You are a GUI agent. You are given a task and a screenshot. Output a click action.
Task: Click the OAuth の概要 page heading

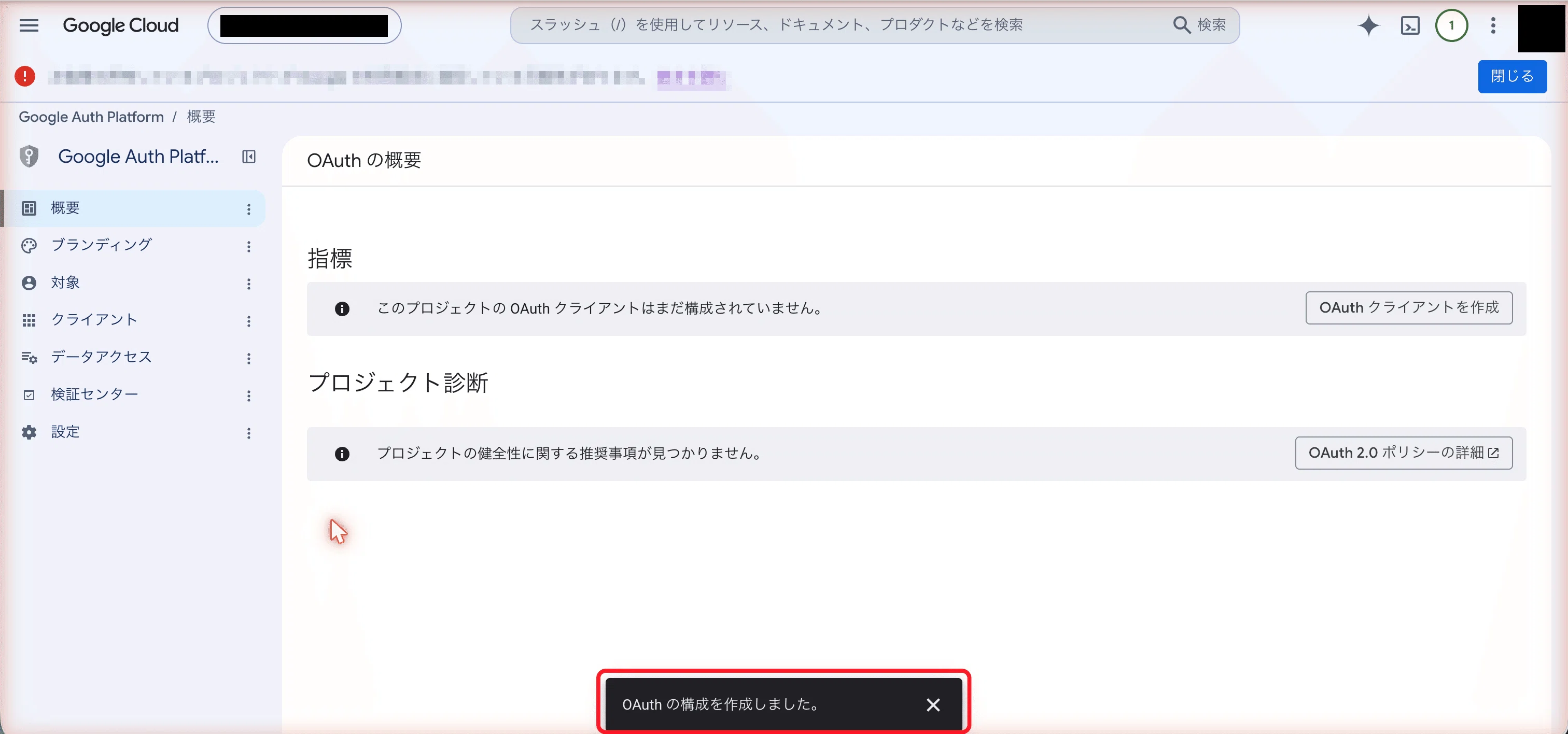(364, 161)
